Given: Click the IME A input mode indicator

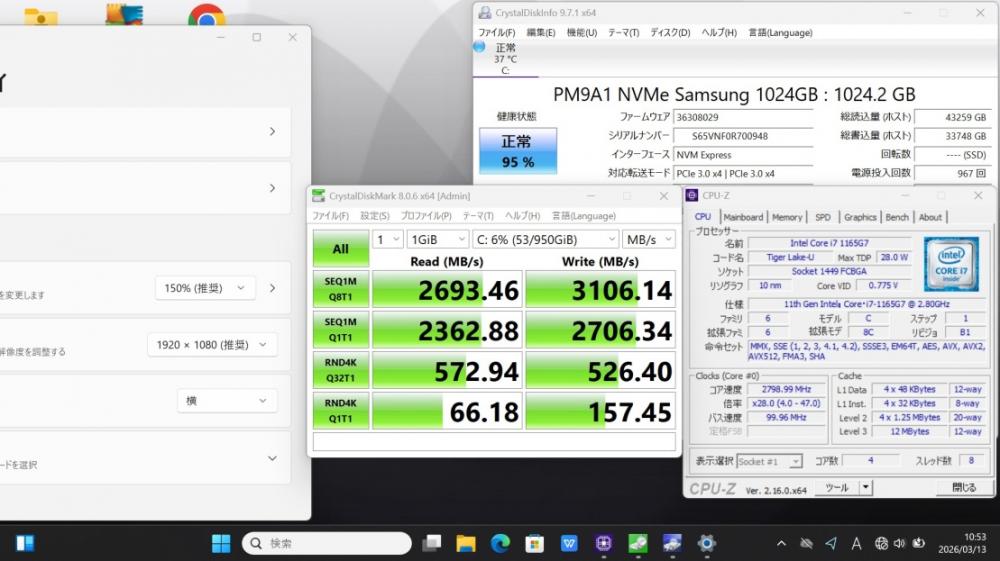Looking at the screenshot, I should 856,543.
